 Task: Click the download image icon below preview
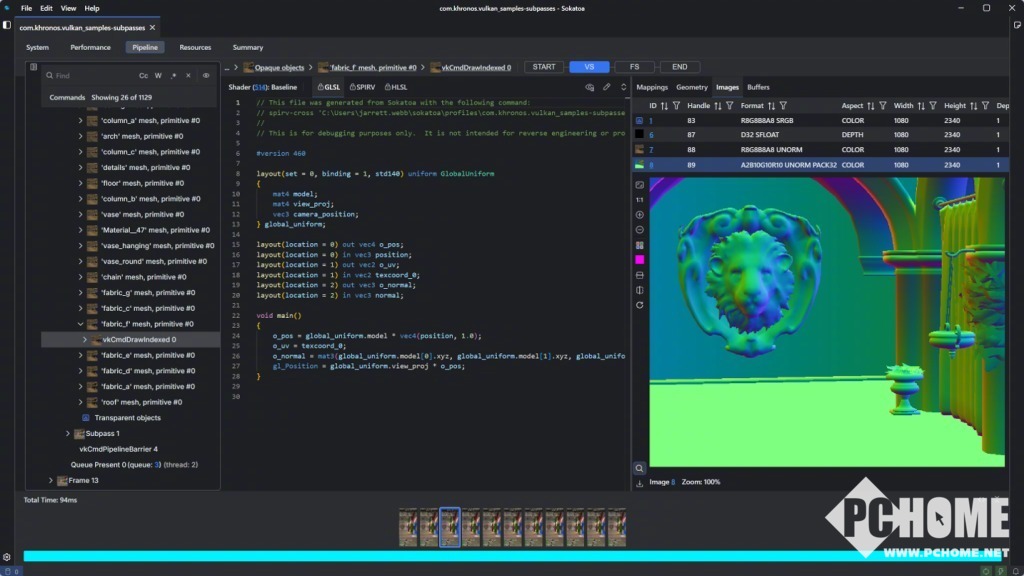(640, 483)
